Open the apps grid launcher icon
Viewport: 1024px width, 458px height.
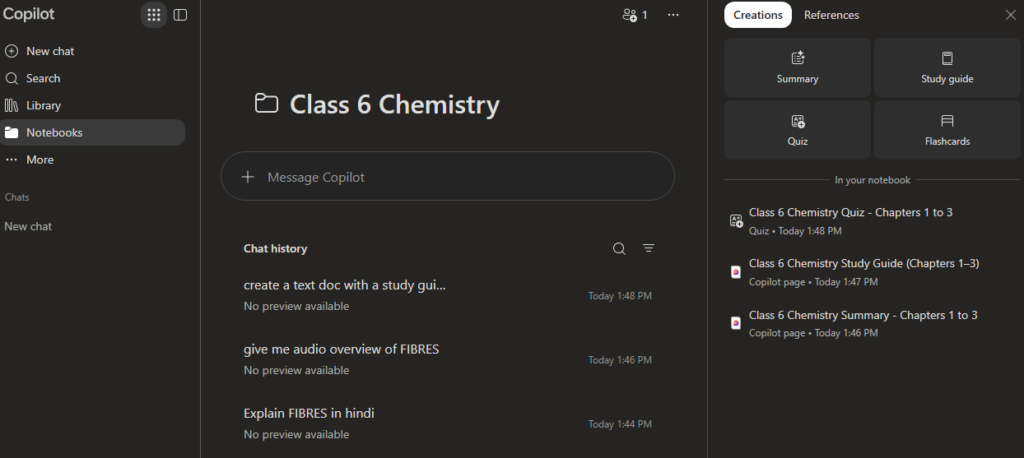[x=153, y=14]
